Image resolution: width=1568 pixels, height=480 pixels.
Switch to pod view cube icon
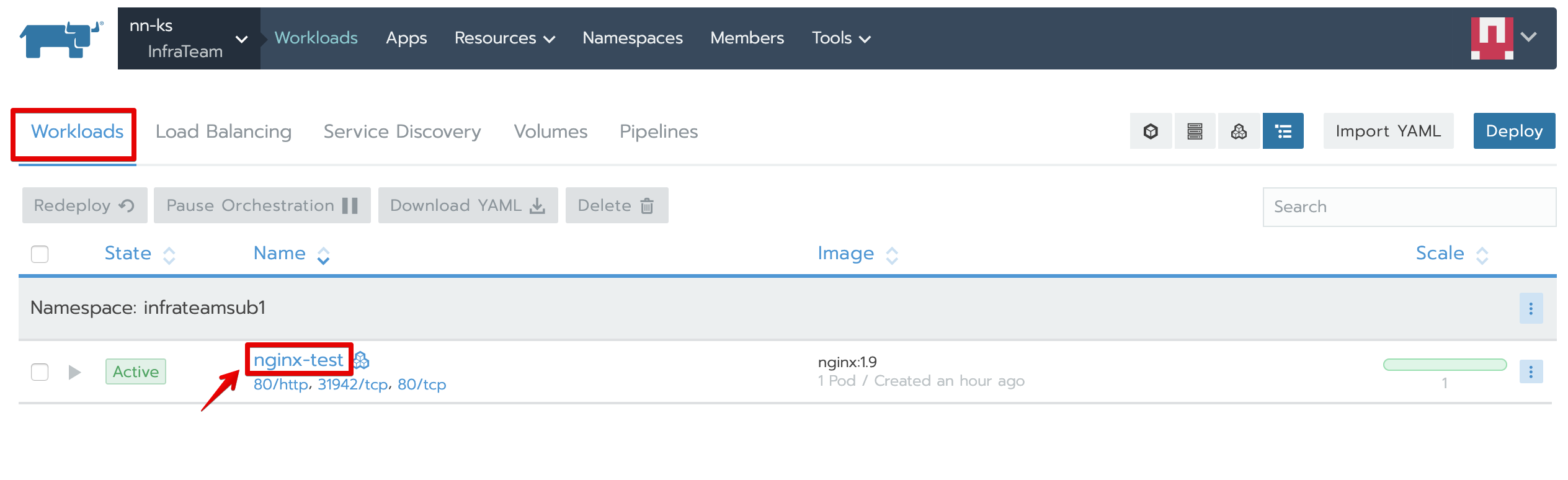coord(1151,131)
